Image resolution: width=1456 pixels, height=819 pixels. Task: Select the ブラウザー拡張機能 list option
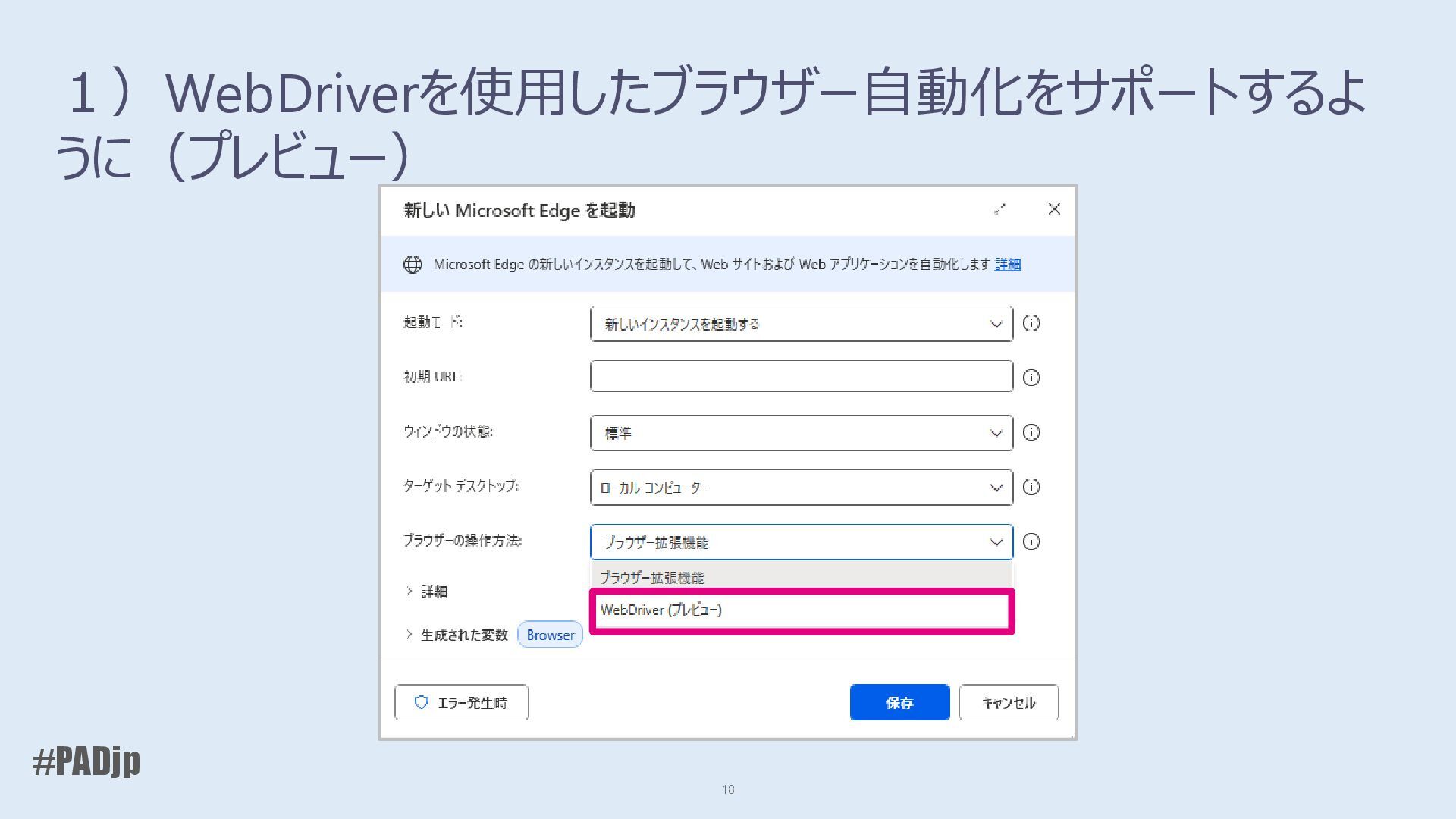pos(801,577)
